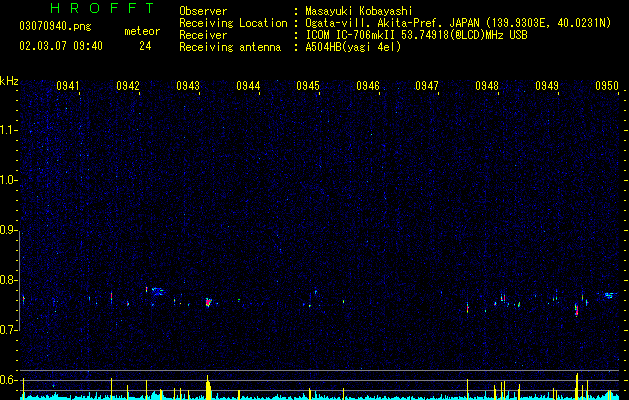The image size is (629, 400).
Task: Click the Receiving antenna label
Action: [230, 47]
